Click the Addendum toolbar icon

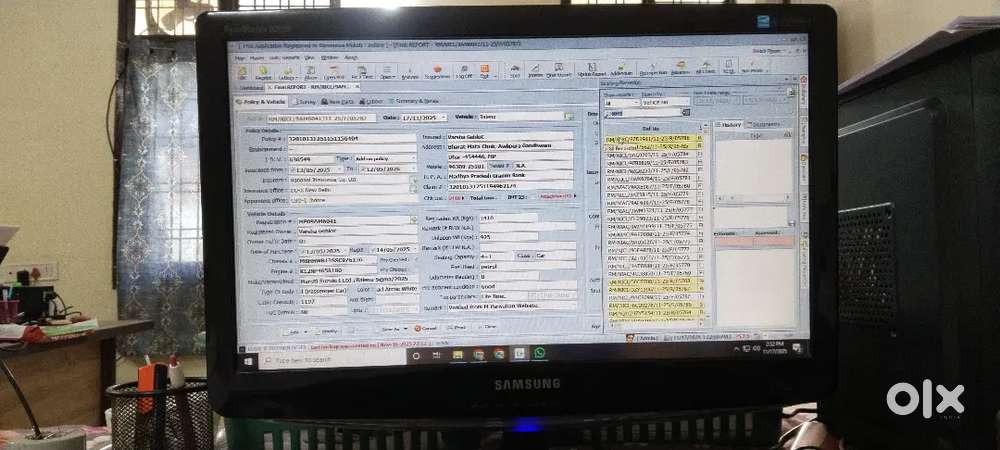pyautogui.click(x=621, y=70)
